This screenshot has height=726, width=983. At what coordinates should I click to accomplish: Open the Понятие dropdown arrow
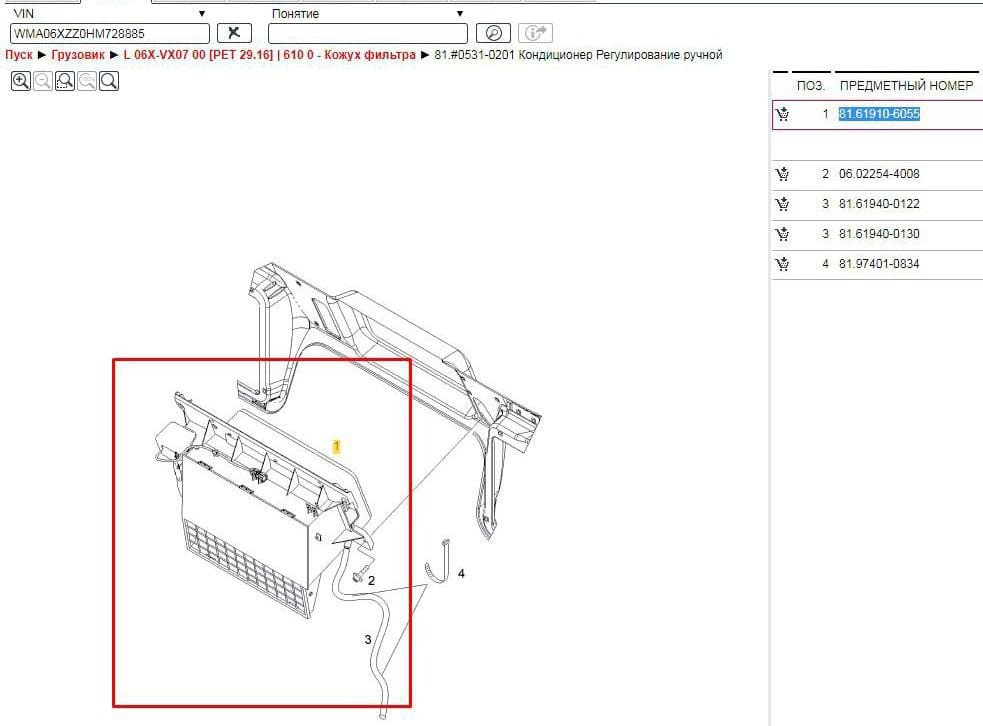pyautogui.click(x=460, y=14)
